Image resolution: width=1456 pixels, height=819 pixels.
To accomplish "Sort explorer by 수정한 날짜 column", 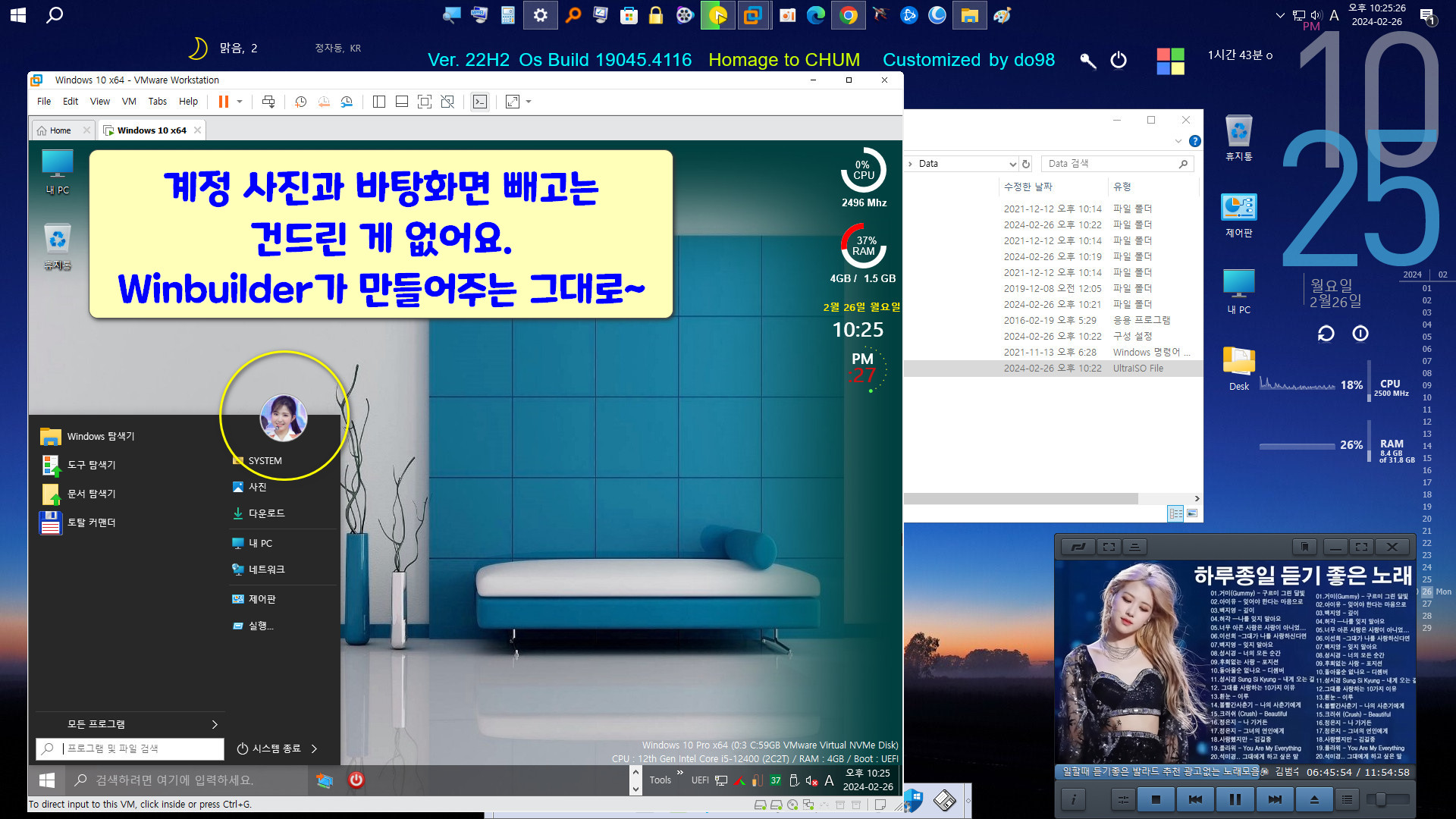I will pyautogui.click(x=1028, y=187).
